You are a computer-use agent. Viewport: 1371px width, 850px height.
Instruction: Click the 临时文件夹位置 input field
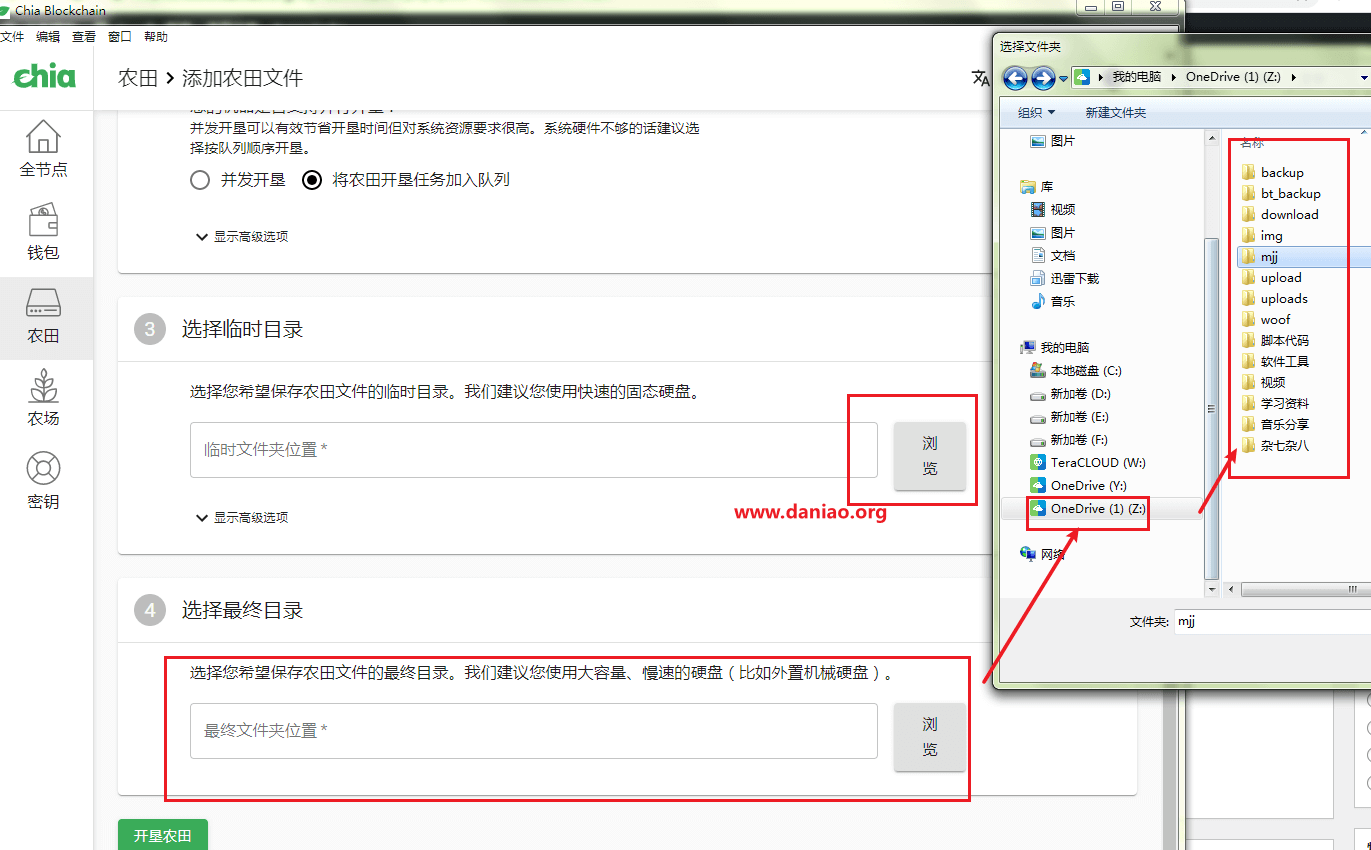tap(534, 450)
